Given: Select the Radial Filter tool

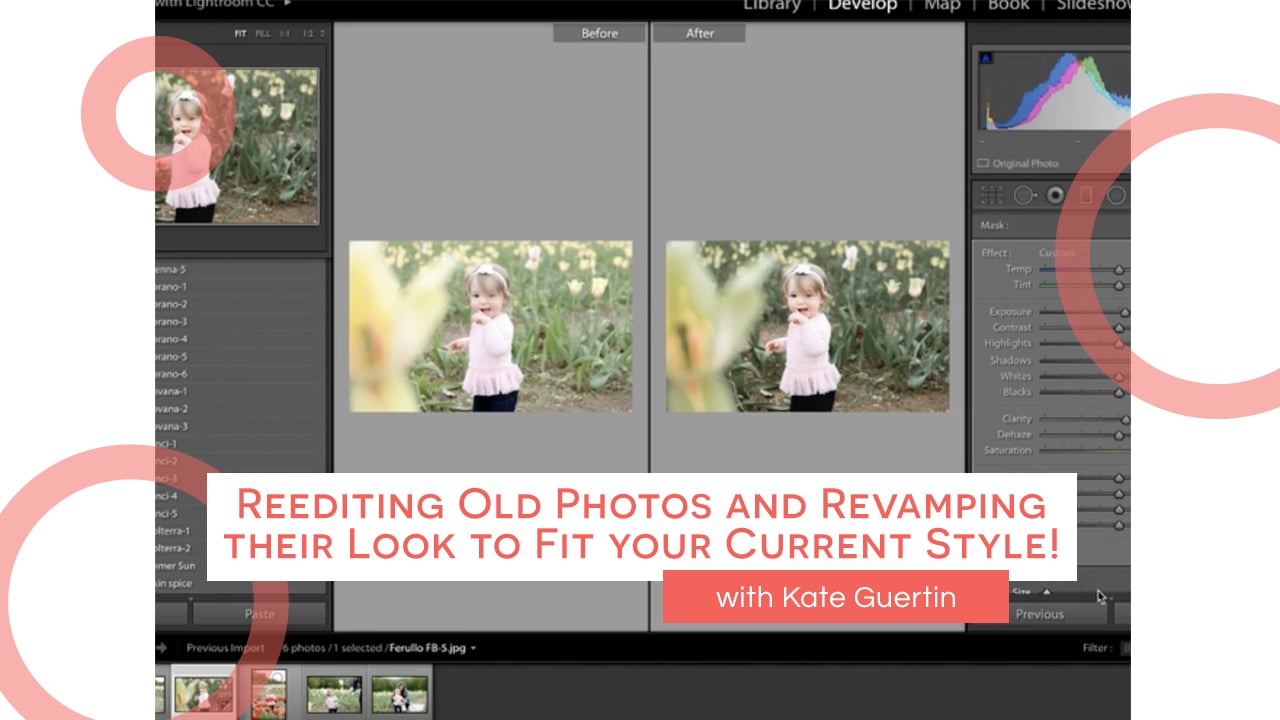Looking at the screenshot, I should (1117, 195).
